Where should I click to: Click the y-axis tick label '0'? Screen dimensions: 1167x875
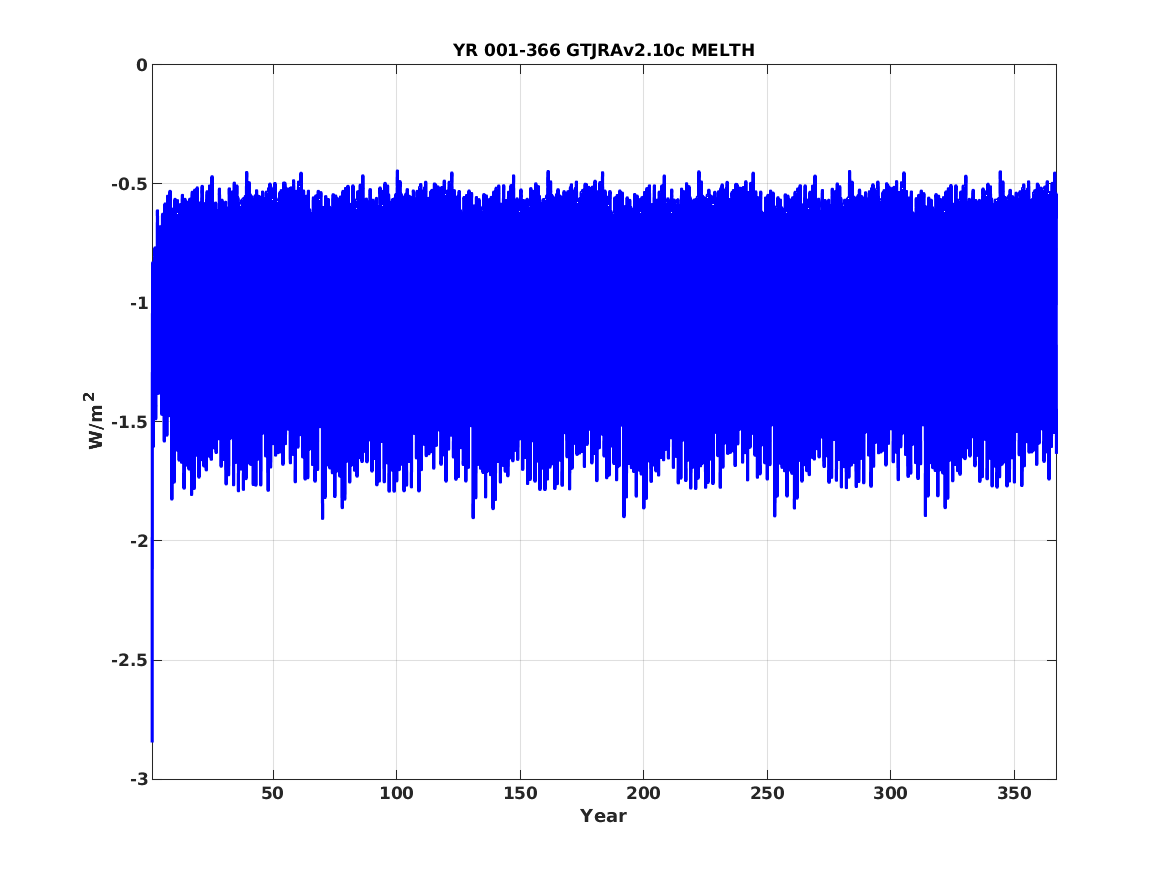141,65
